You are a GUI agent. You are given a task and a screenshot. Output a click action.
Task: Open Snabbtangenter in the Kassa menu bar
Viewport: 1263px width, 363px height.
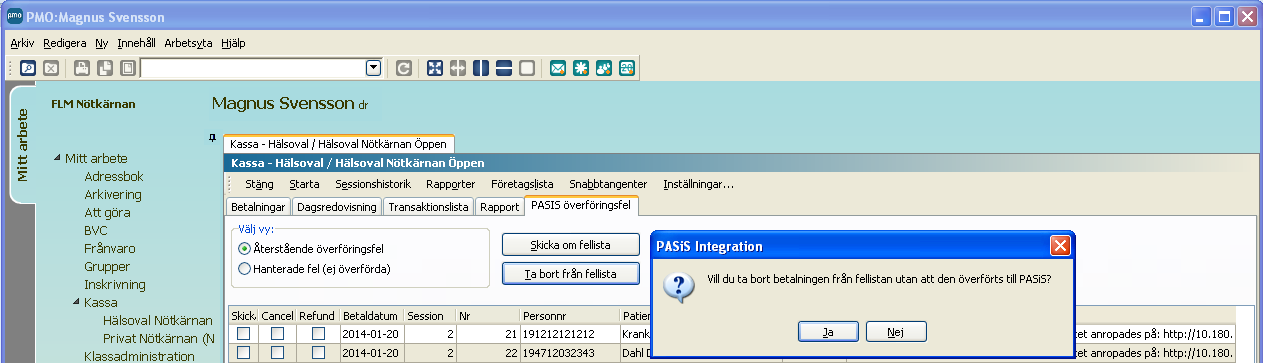(x=609, y=184)
